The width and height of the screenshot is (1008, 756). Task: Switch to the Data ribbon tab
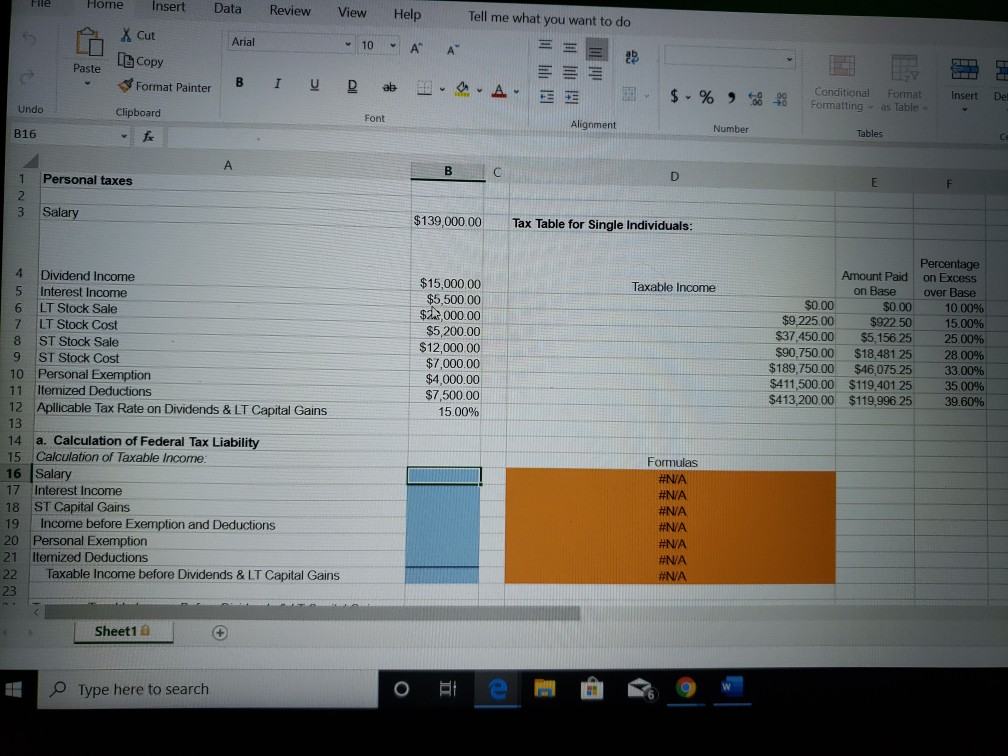click(227, 8)
